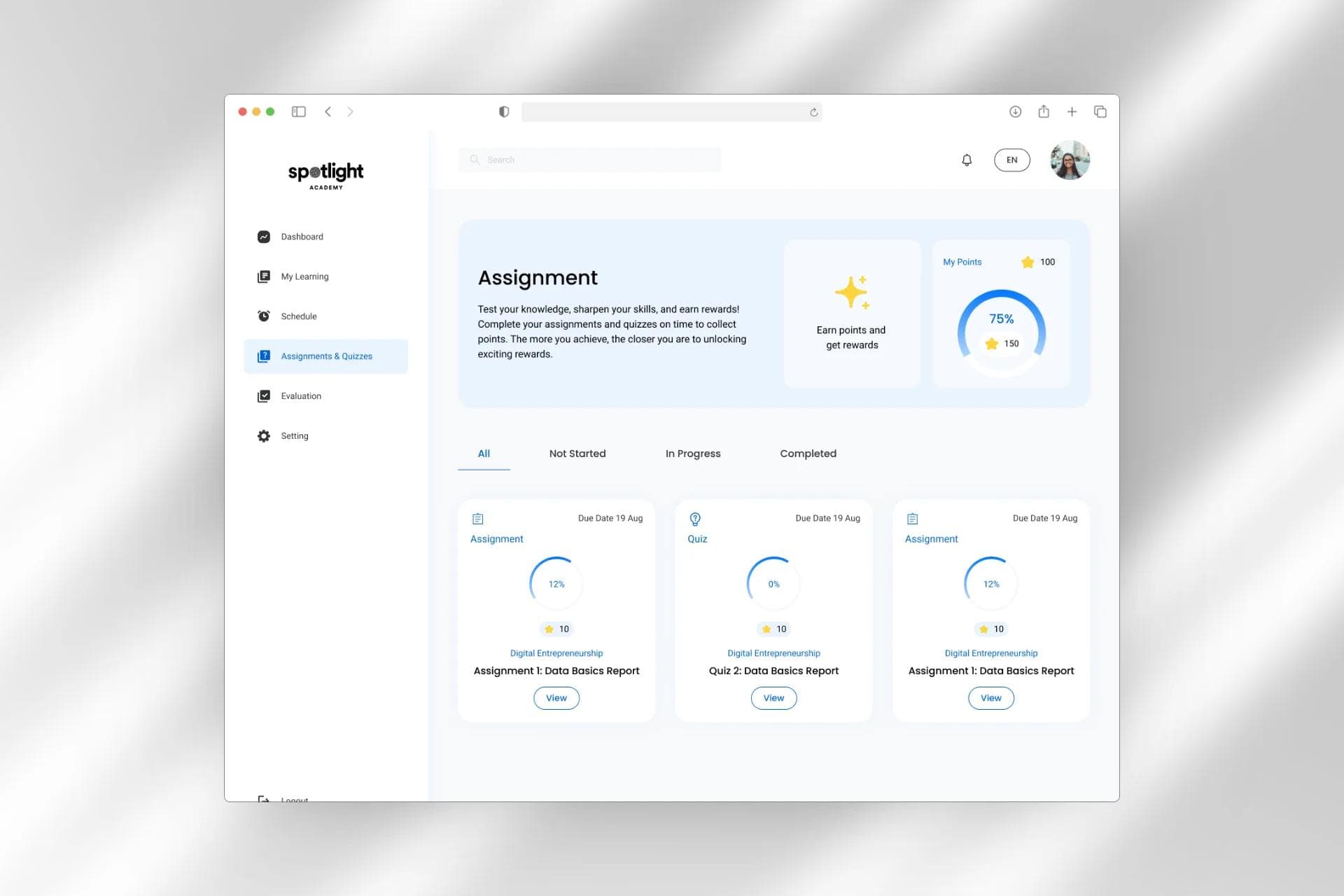Click the Schedule alarm clock icon

264,316
